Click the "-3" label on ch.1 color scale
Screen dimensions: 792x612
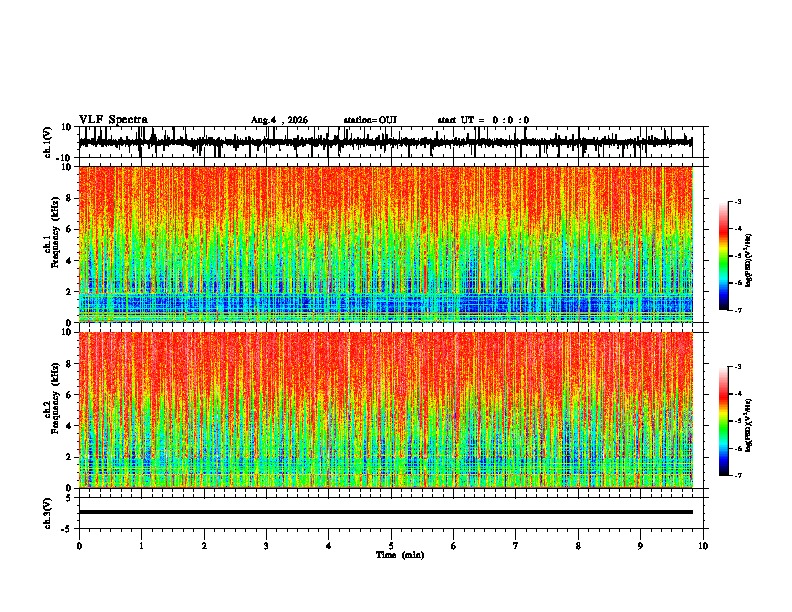(x=738, y=201)
